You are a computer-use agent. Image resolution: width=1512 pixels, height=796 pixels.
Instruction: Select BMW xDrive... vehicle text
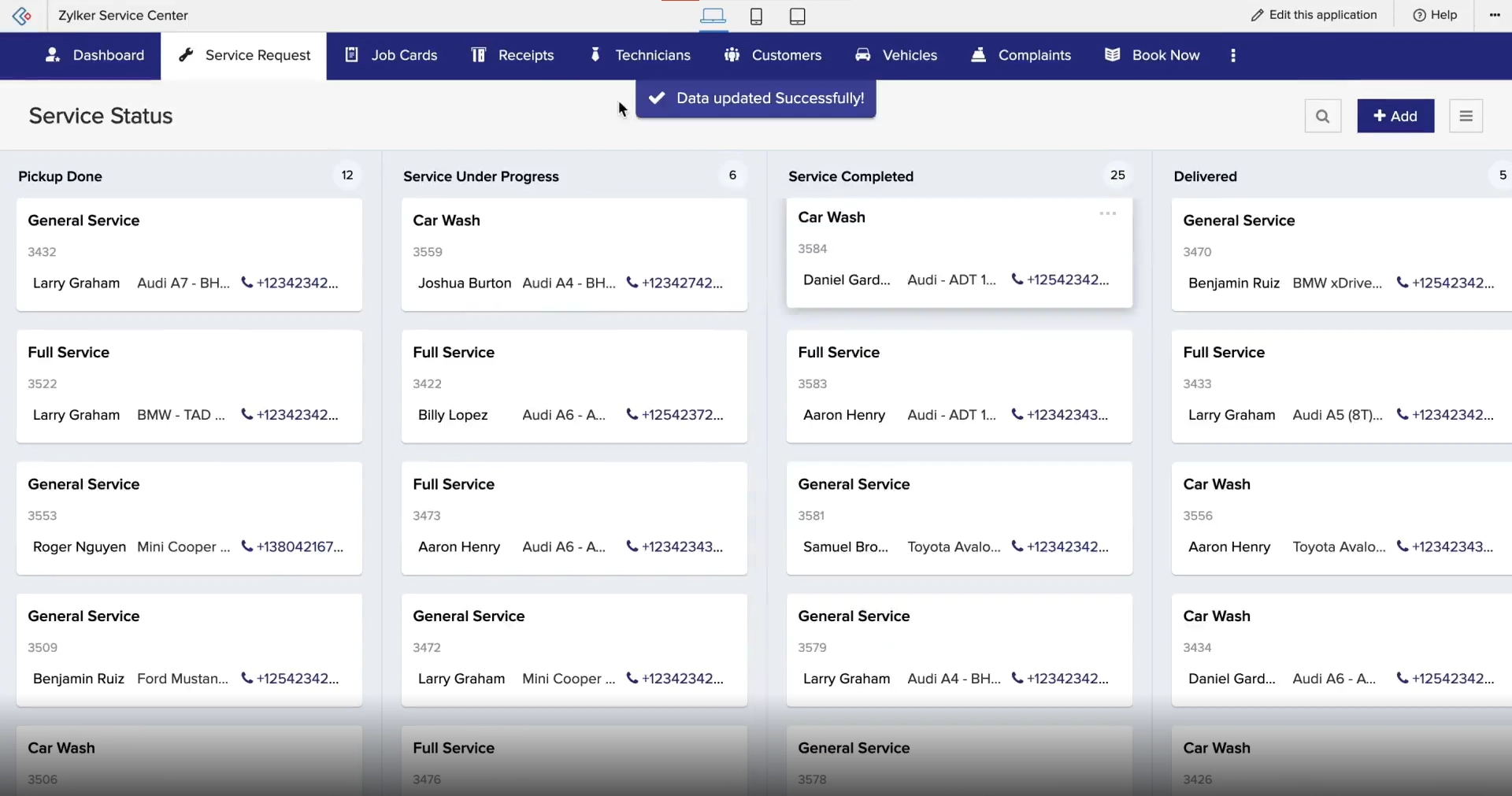1337,283
